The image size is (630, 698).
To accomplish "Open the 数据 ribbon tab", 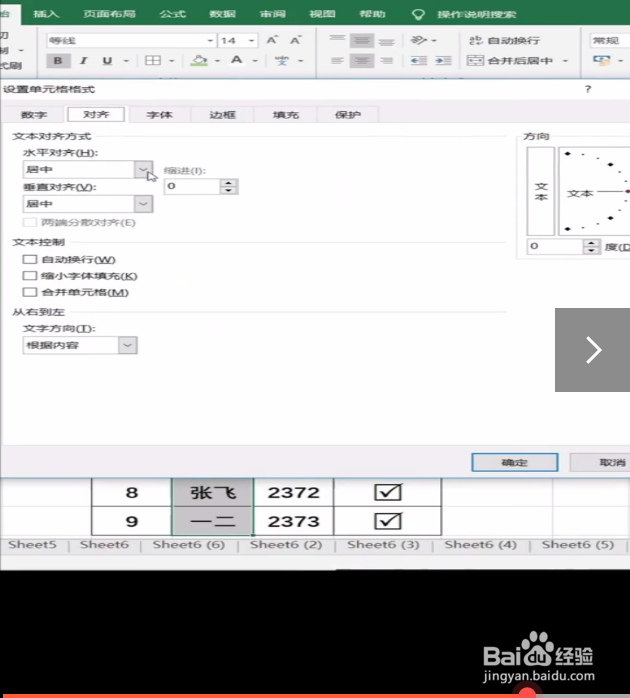I will coord(222,14).
